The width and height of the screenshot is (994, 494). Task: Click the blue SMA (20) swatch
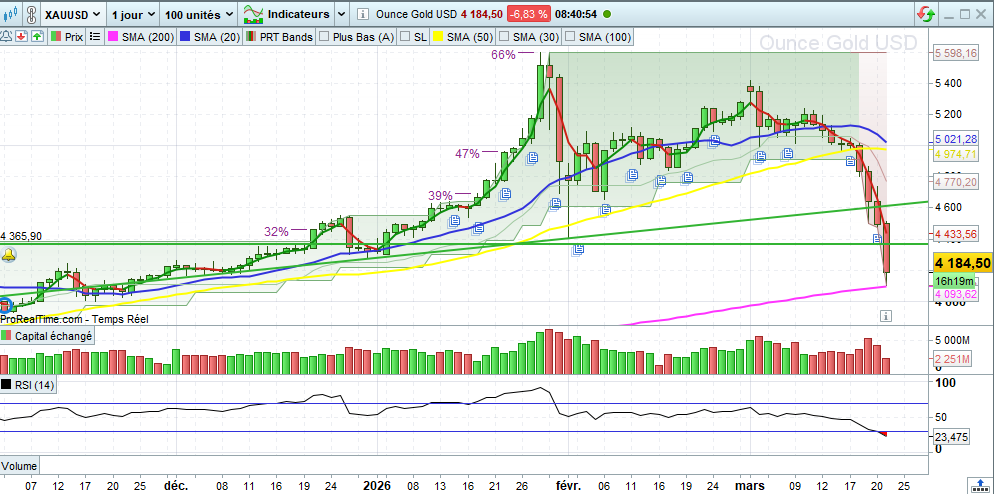tap(186, 37)
